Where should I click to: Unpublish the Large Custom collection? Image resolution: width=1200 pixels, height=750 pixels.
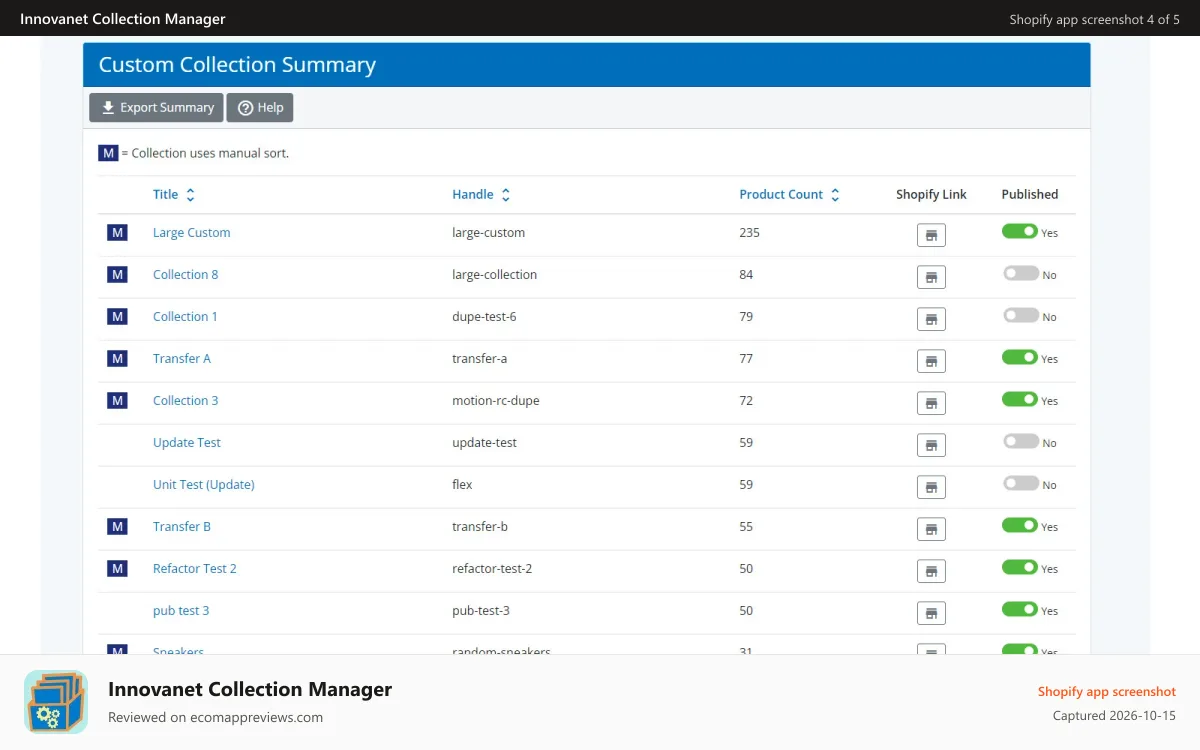[x=1020, y=231]
